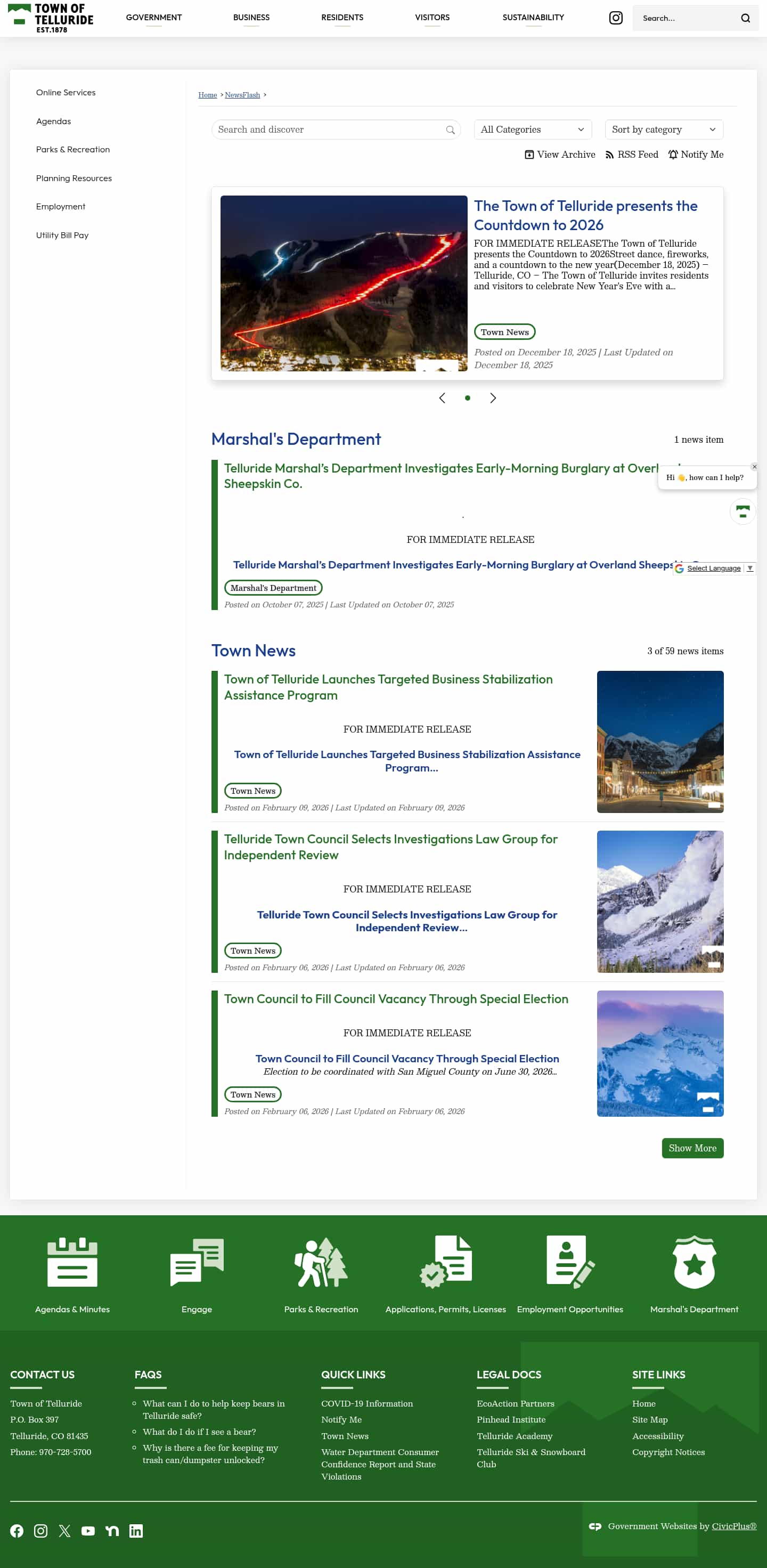
Task: Open the Select Language dropdown
Action: tap(715, 568)
